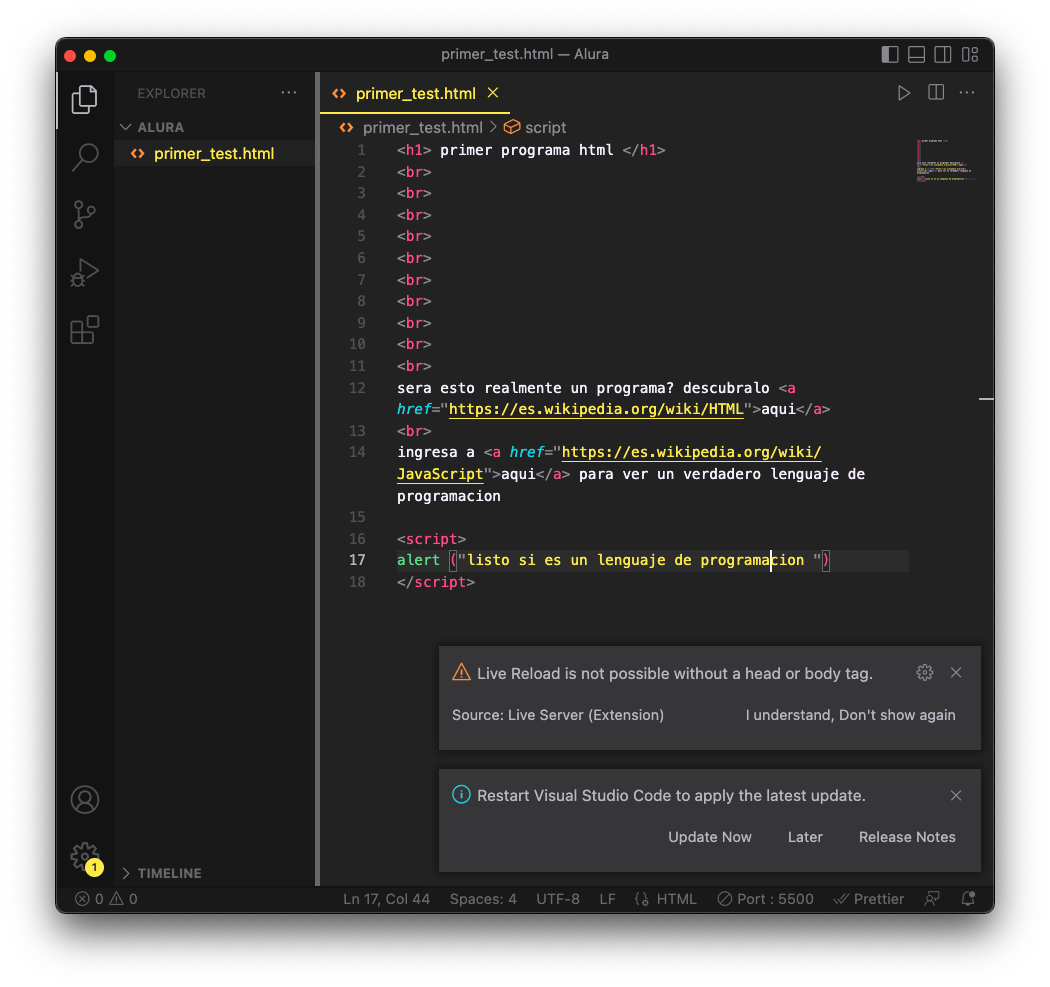
Task: Toggle the secondary side bar visibility
Action: (x=943, y=54)
